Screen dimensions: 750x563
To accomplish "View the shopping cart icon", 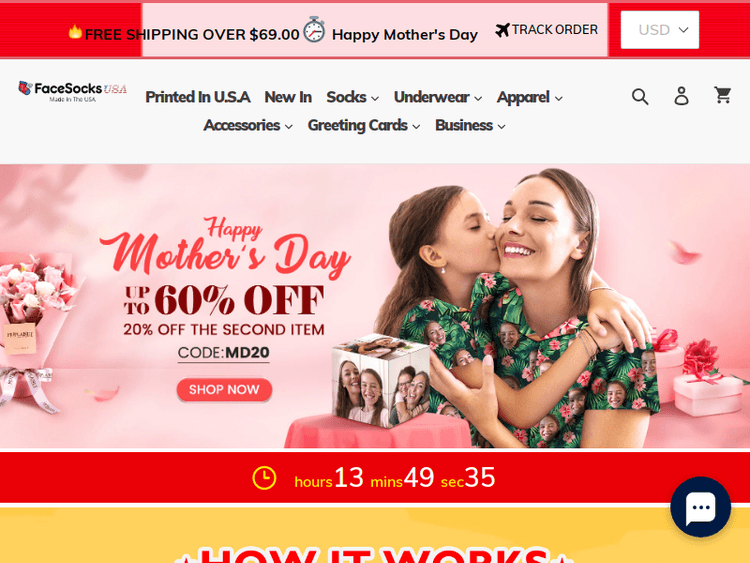I will tap(722, 95).
